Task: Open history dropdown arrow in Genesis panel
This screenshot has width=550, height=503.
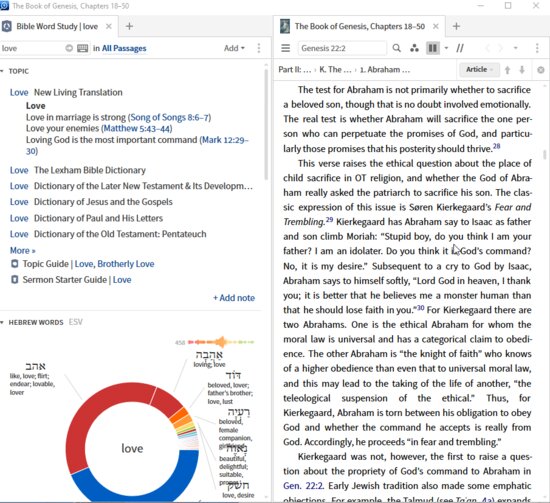Action: [516, 48]
